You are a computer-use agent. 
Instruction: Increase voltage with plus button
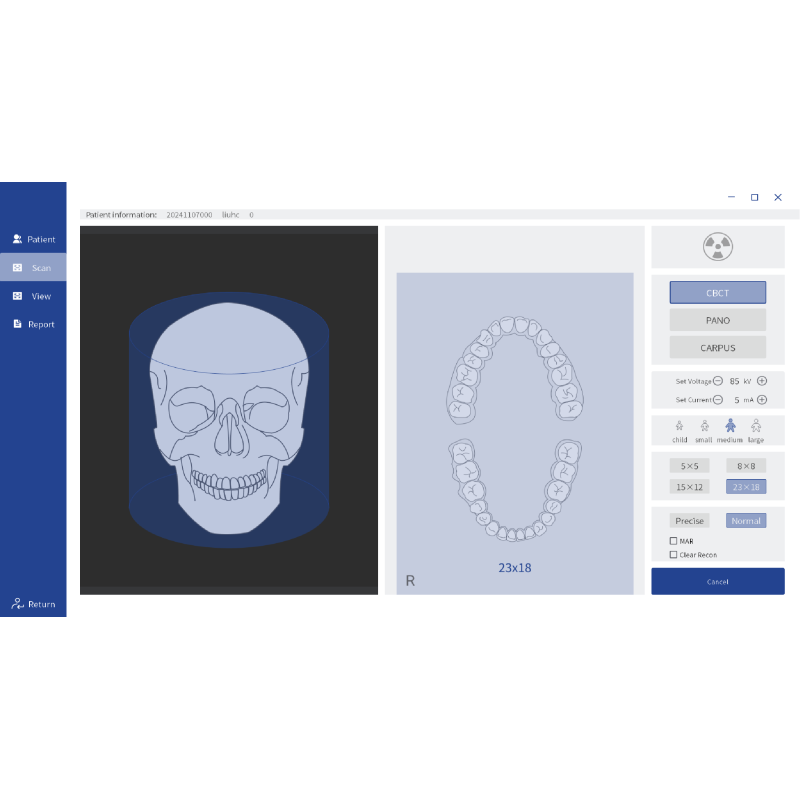[762, 381]
